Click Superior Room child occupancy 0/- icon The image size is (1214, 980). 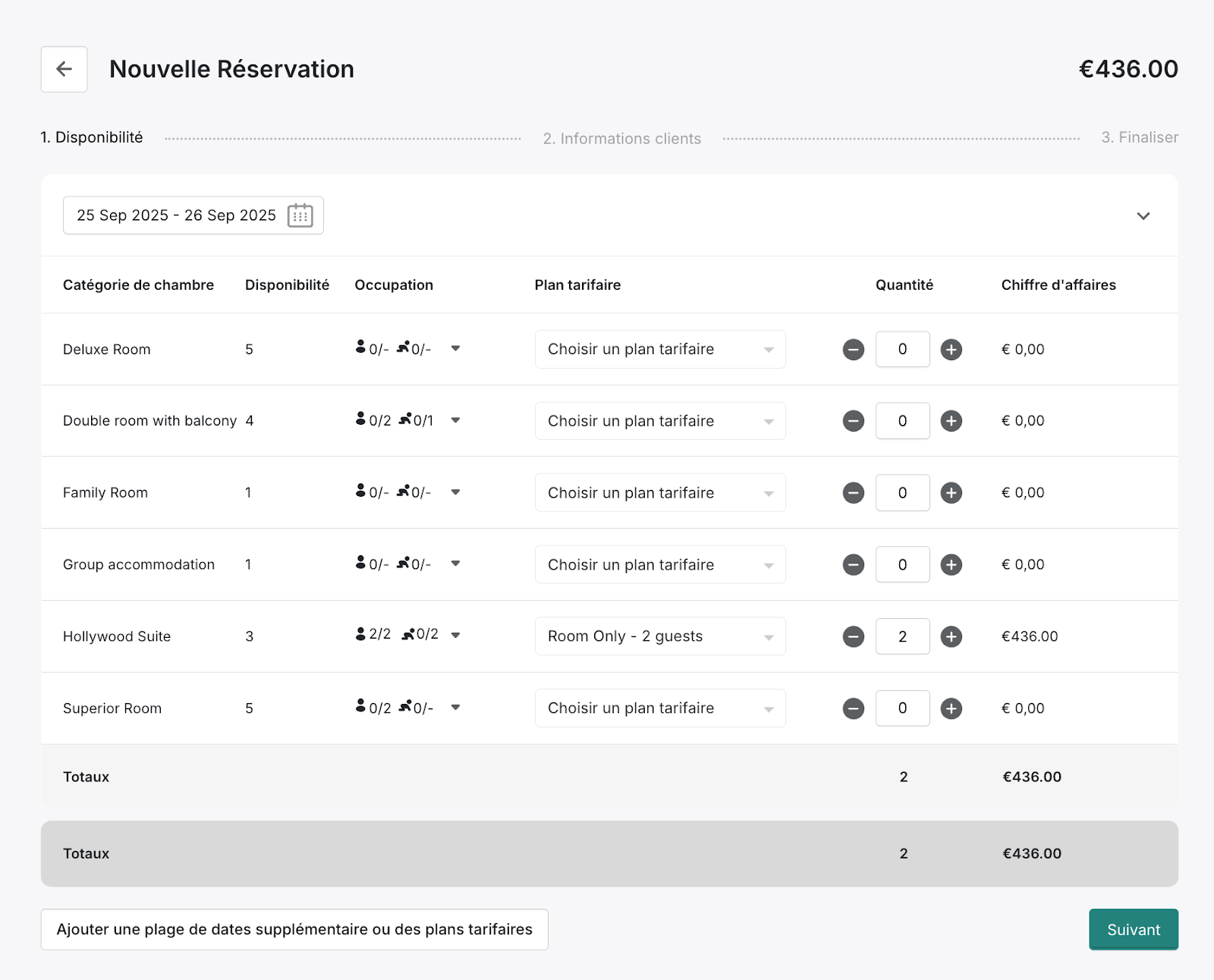416,707
